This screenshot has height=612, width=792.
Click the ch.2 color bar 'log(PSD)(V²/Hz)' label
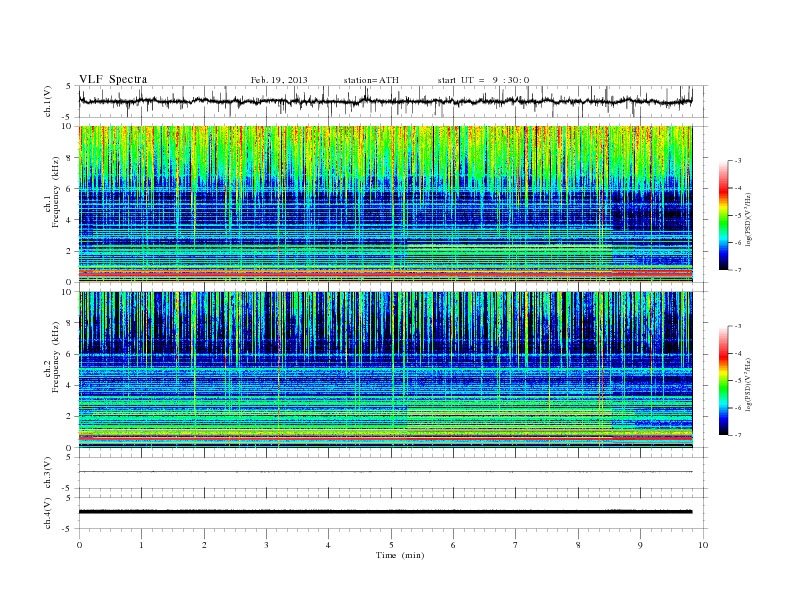point(748,384)
